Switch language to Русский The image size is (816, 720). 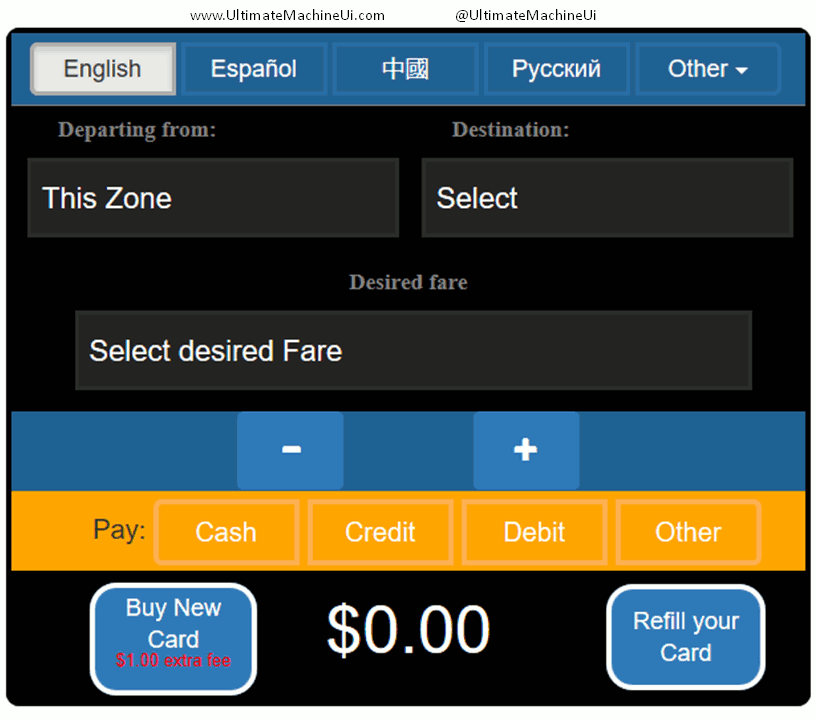[556, 69]
